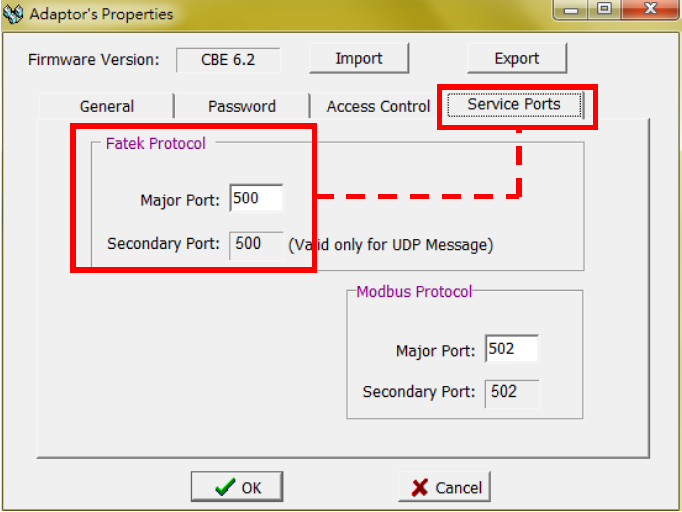Maximize the Adaptor's Properties window
This screenshot has width=682, height=512.
(605, 9)
